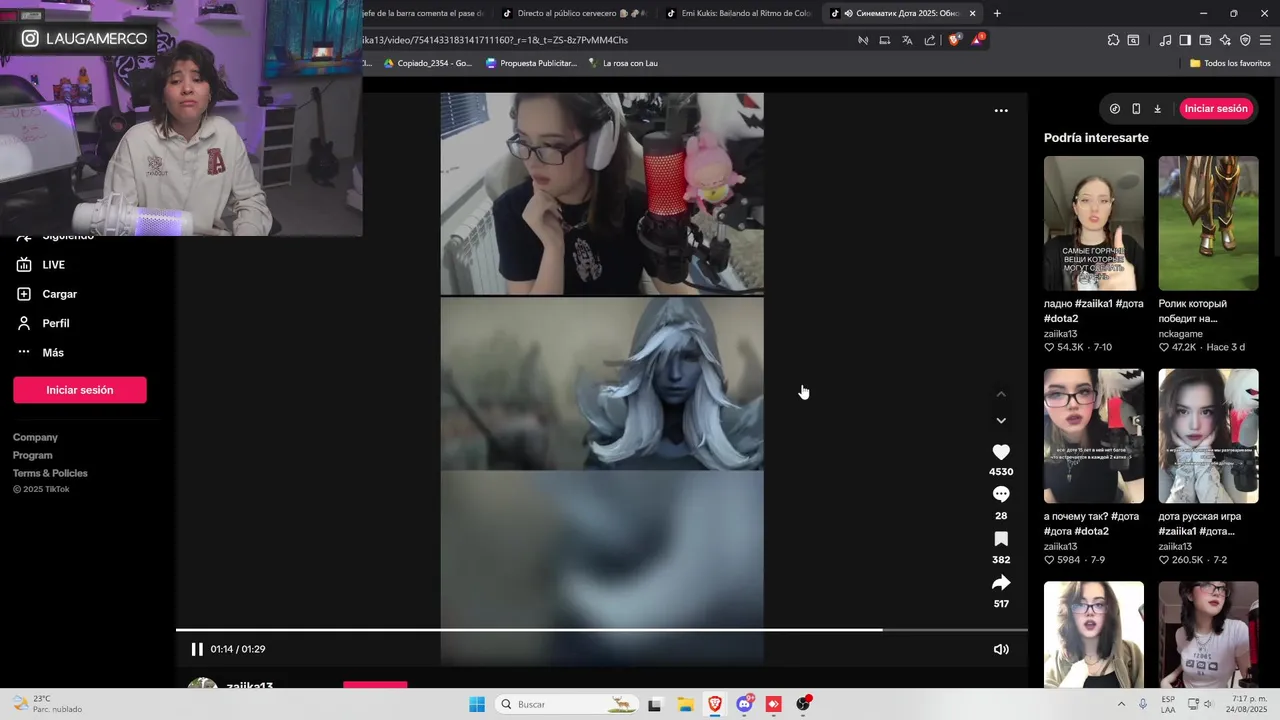The image size is (1280, 720).
Task: Click the mobile app phone icon in header
Action: pyautogui.click(x=1136, y=108)
